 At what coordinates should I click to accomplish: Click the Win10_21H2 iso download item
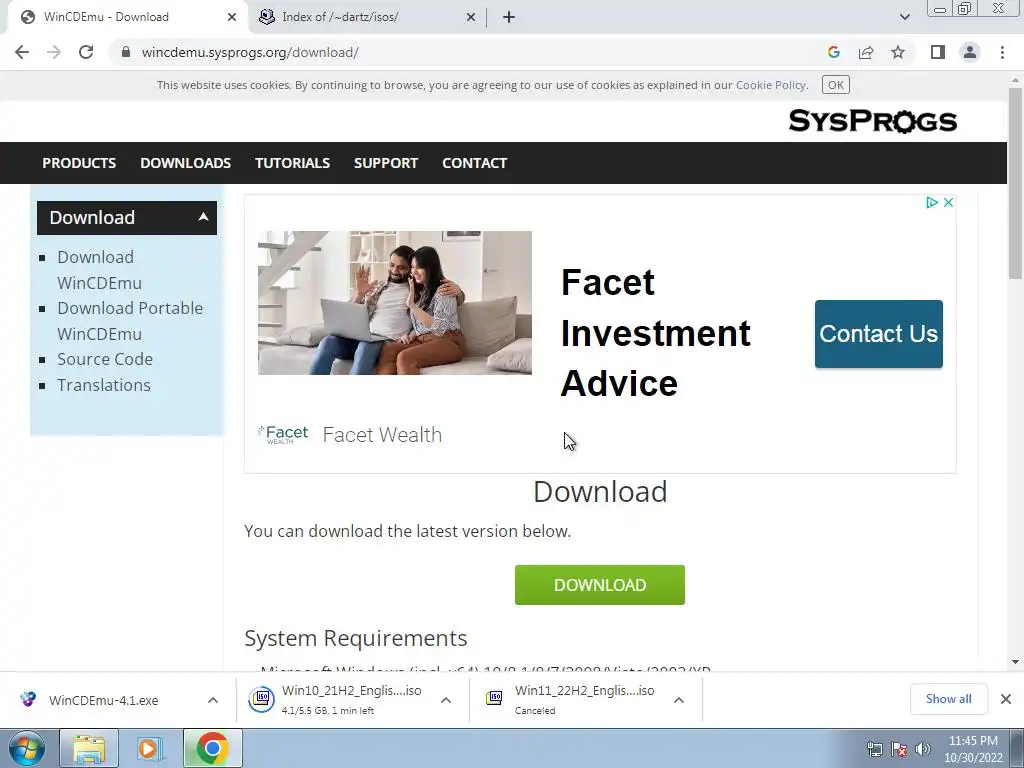(x=351, y=699)
